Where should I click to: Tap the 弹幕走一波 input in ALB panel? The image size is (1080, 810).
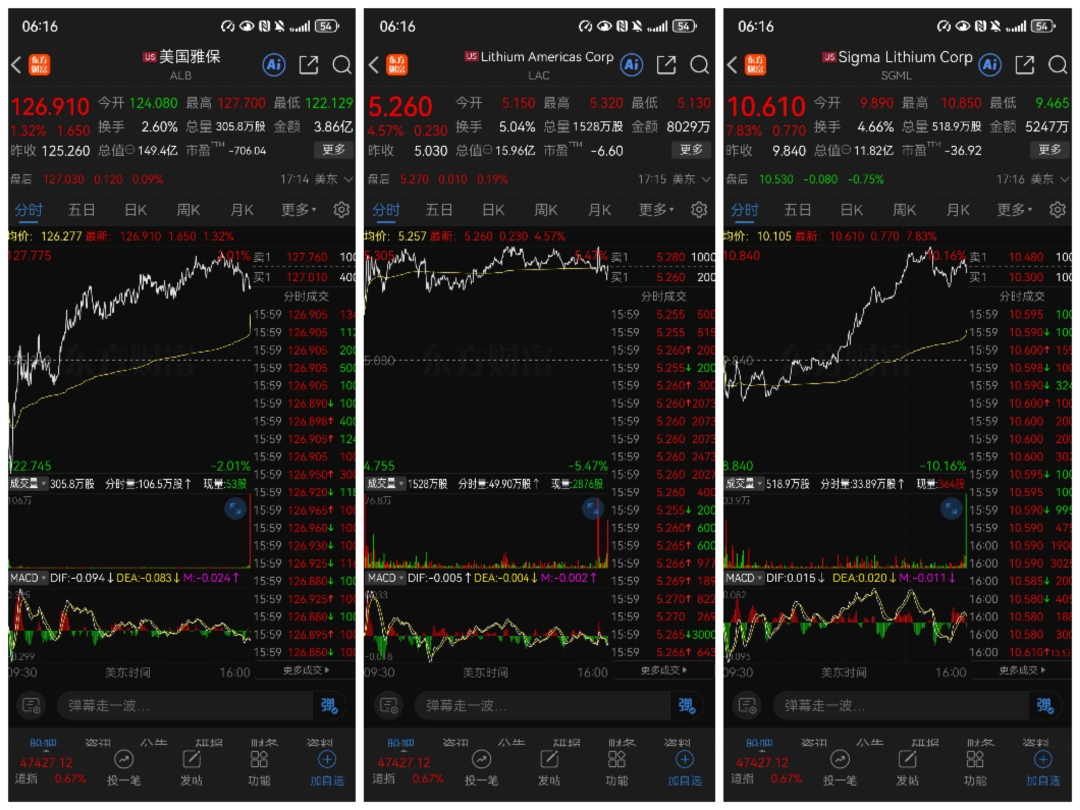point(185,705)
